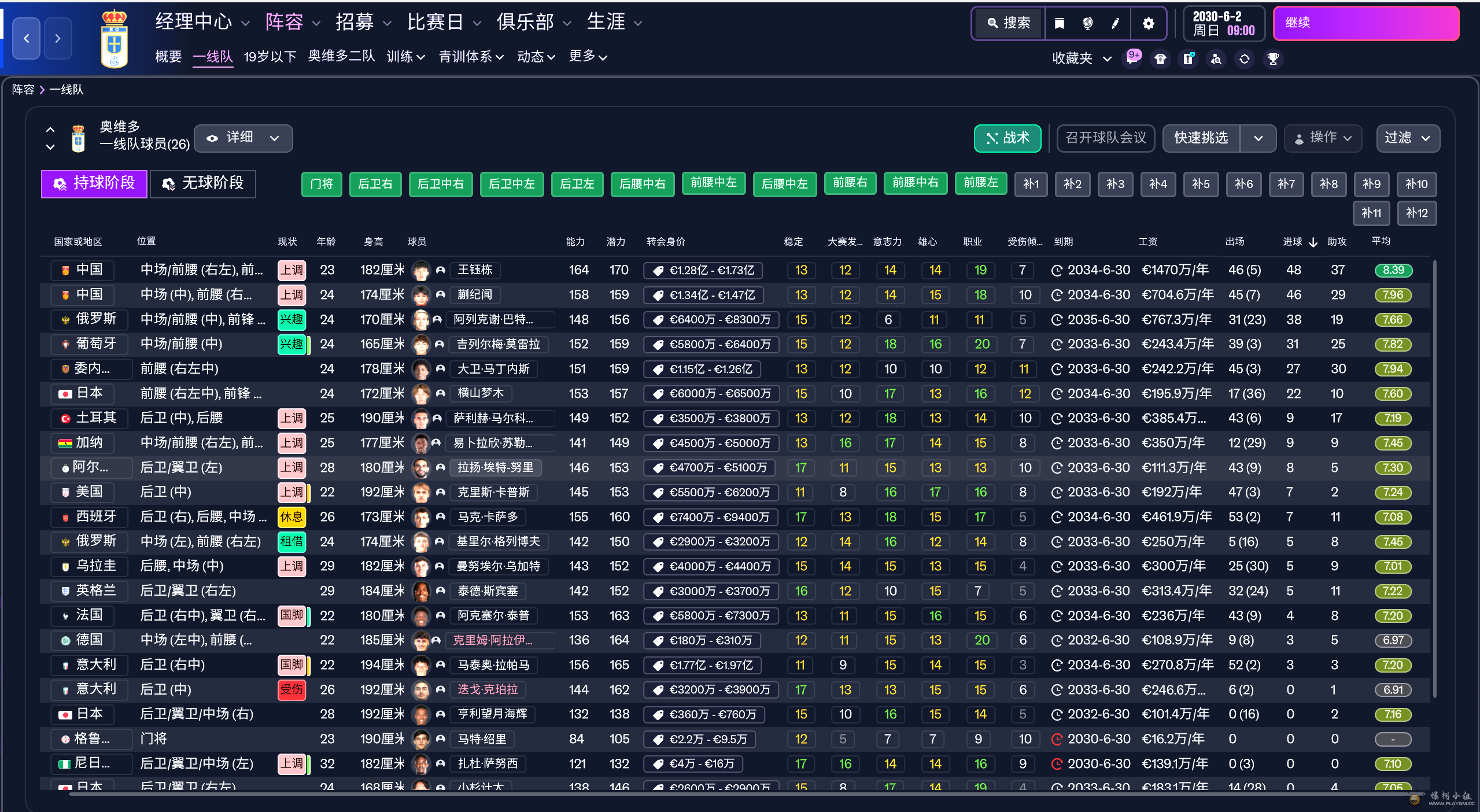Viewport: 1480px width, 812px height.
Task: Open the messages inbox icon with 9+ badge
Action: pyautogui.click(x=1132, y=58)
